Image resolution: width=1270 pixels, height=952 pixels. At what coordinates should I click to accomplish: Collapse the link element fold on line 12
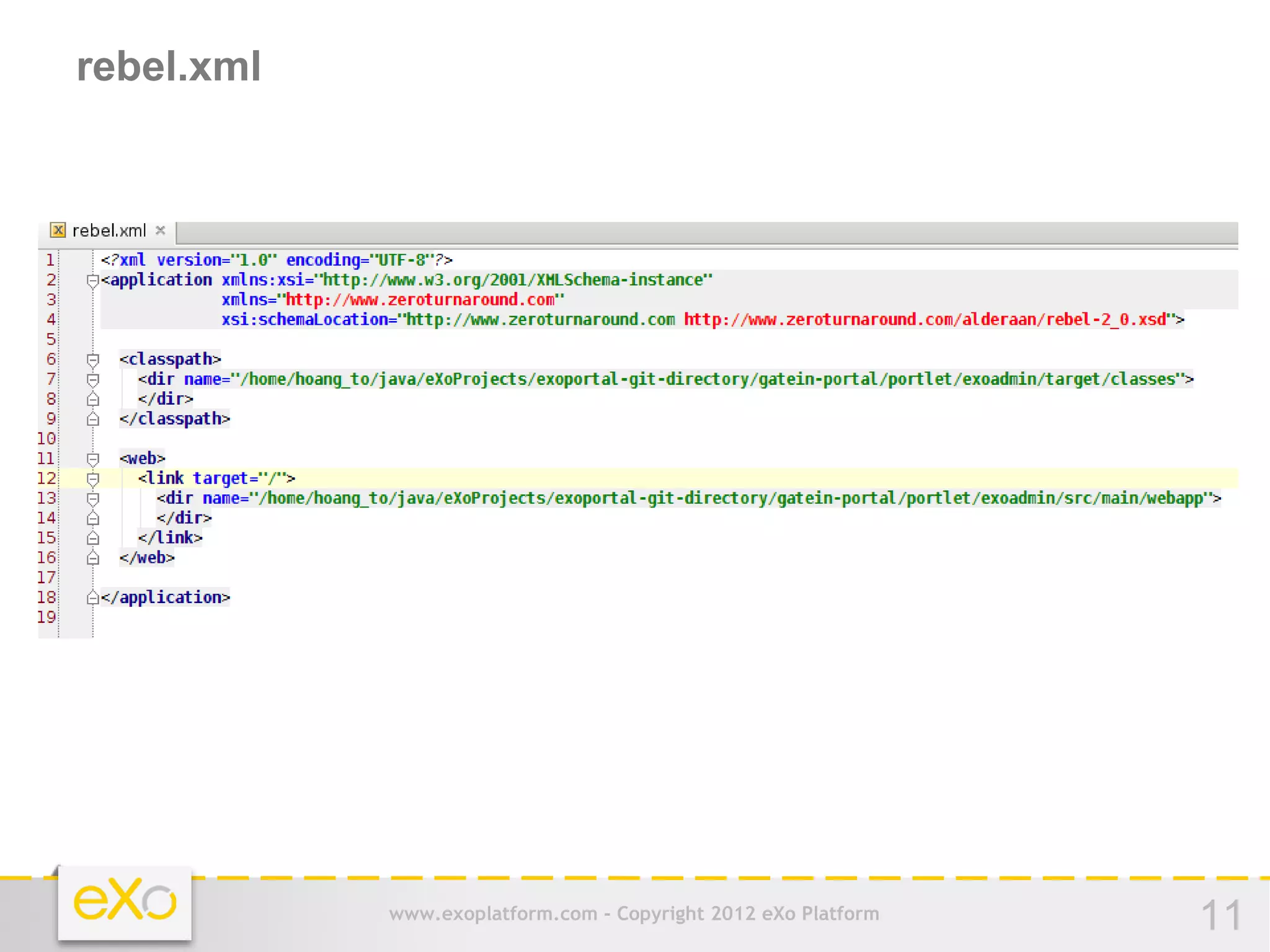[x=93, y=479]
